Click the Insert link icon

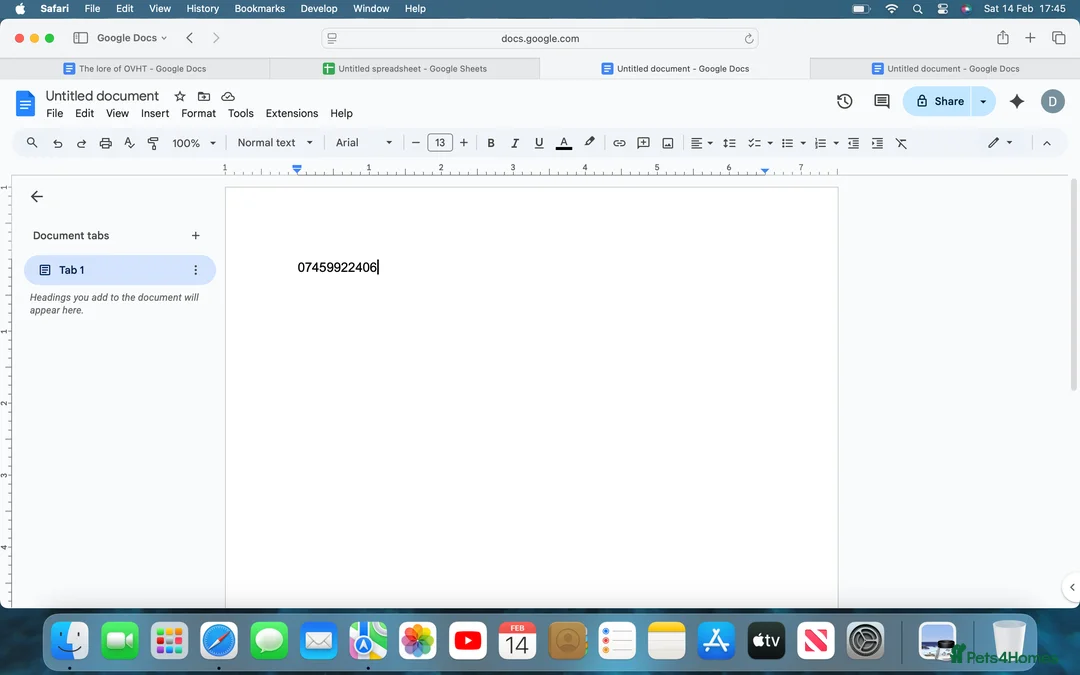619,143
